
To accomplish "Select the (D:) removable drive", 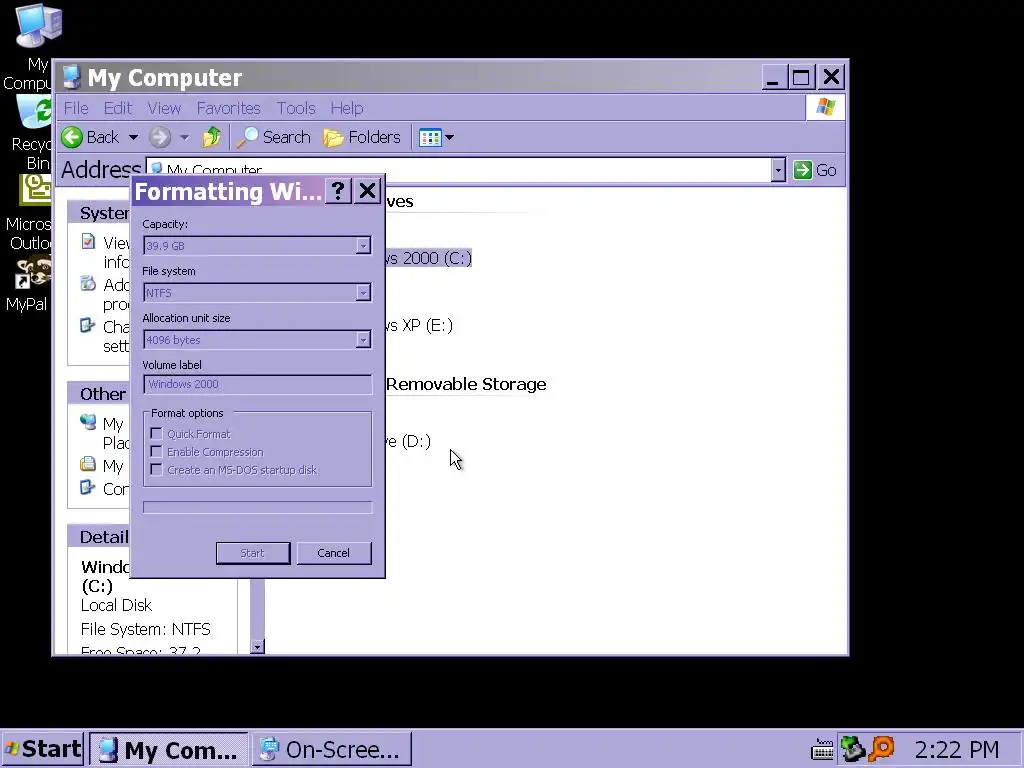I will pyautogui.click(x=408, y=441).
